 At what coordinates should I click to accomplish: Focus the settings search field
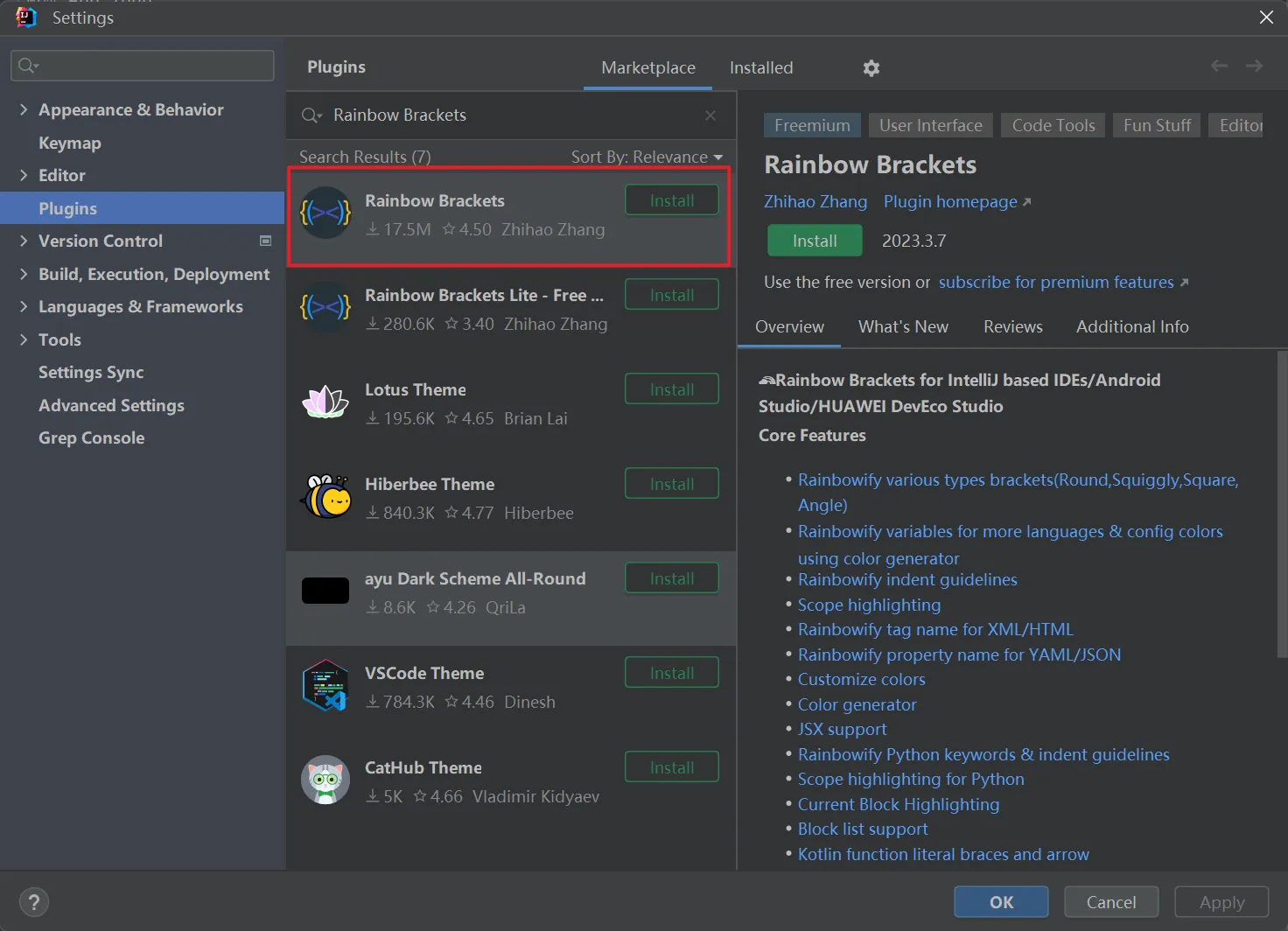[143, 66]
